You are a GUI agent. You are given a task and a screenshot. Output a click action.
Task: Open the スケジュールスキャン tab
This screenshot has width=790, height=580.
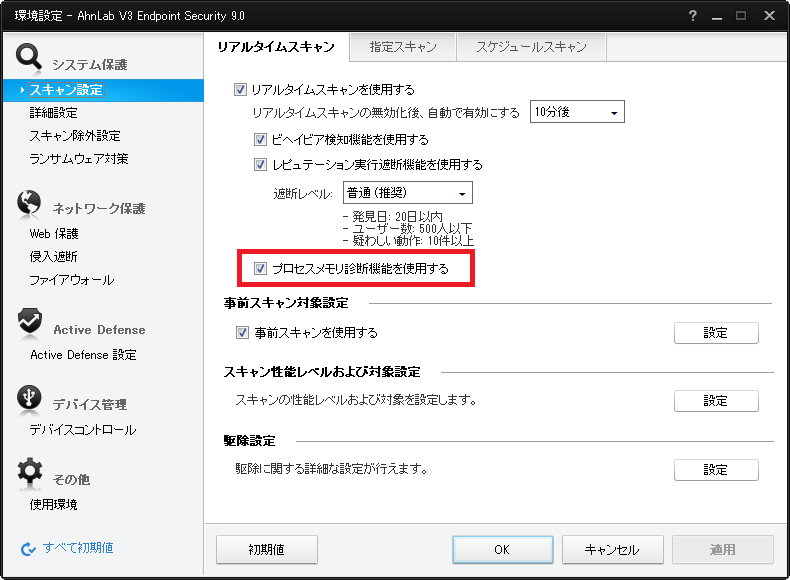531,47
